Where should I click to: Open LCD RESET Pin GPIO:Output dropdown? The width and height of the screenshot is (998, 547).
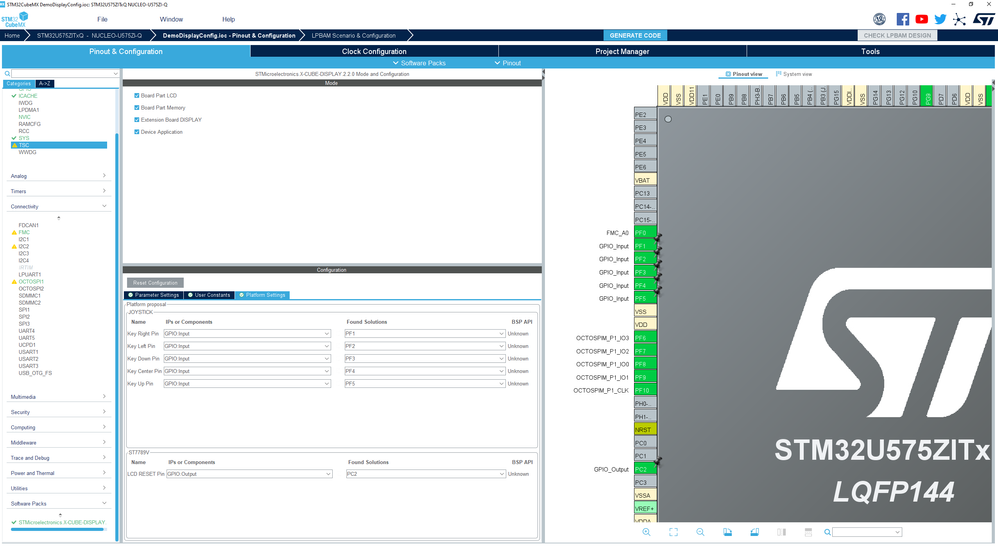pos(249,474)
